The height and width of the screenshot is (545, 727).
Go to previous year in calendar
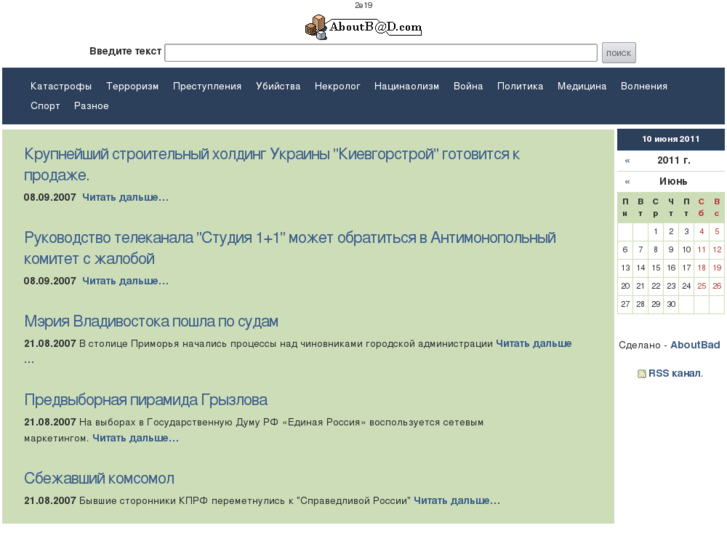(627, 160)
